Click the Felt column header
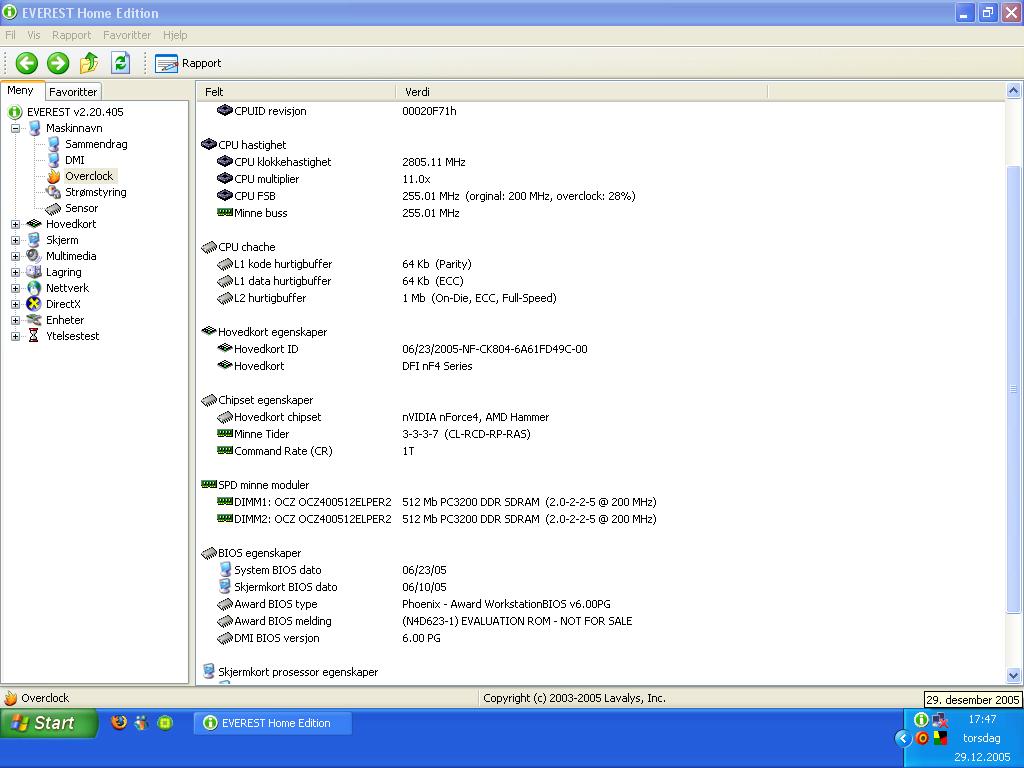Screen dimensions: 1024x768 tap(296, 92)
